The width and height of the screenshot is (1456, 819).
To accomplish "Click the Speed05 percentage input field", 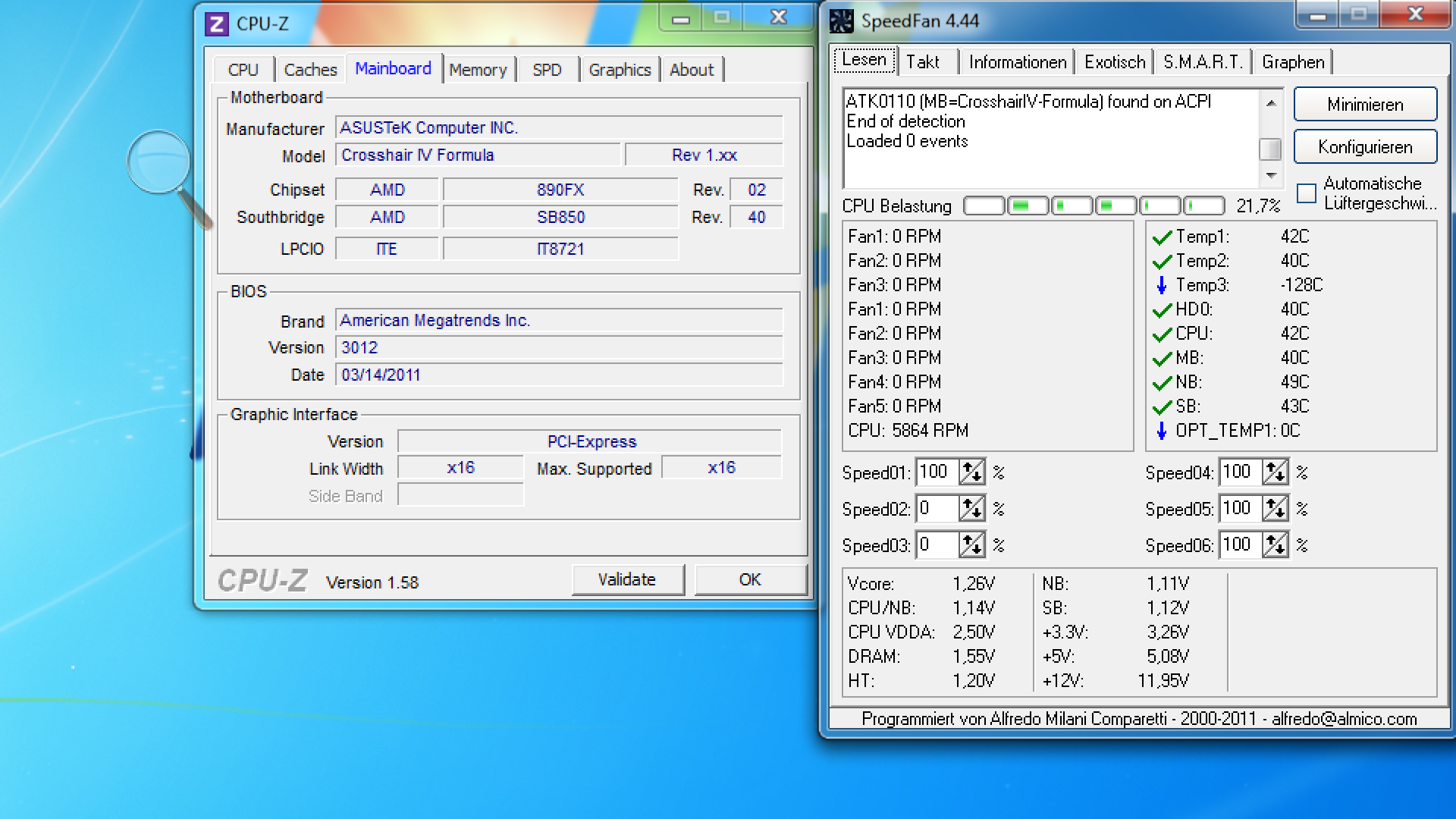I will (1240, 509).
